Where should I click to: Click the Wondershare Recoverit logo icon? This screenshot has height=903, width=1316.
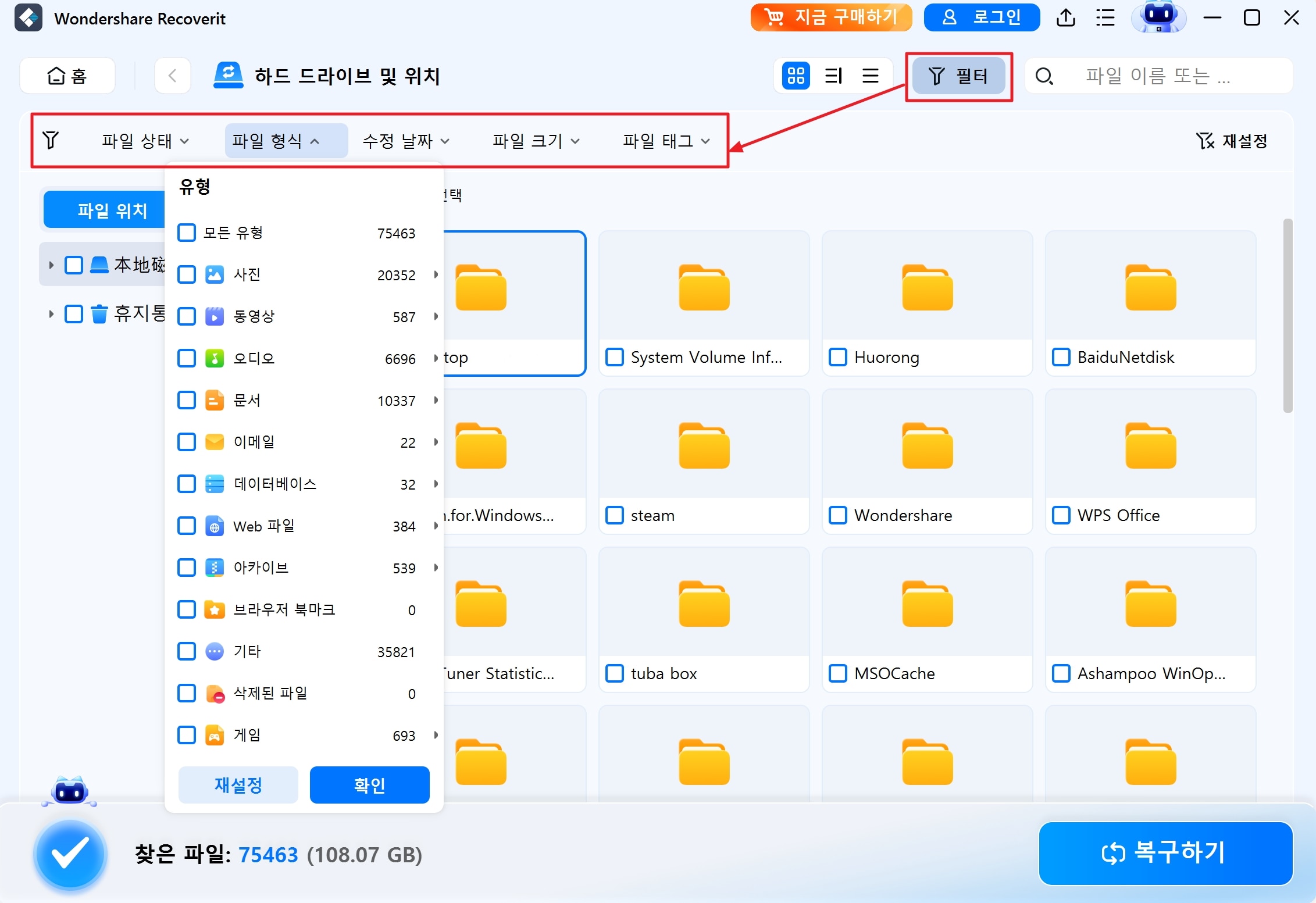point(28,18)
